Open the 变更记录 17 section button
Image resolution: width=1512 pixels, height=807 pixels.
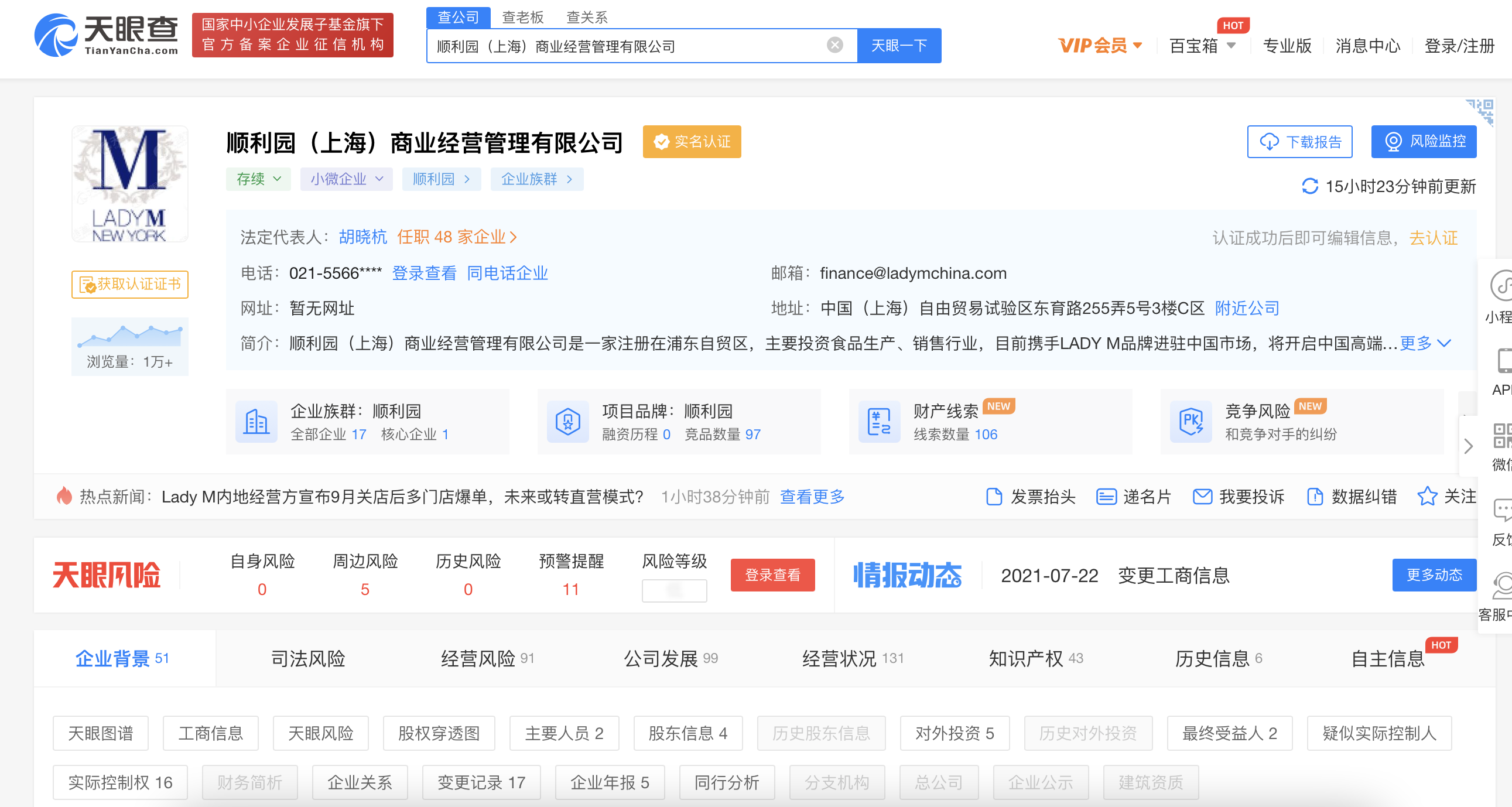coord(481,782)
